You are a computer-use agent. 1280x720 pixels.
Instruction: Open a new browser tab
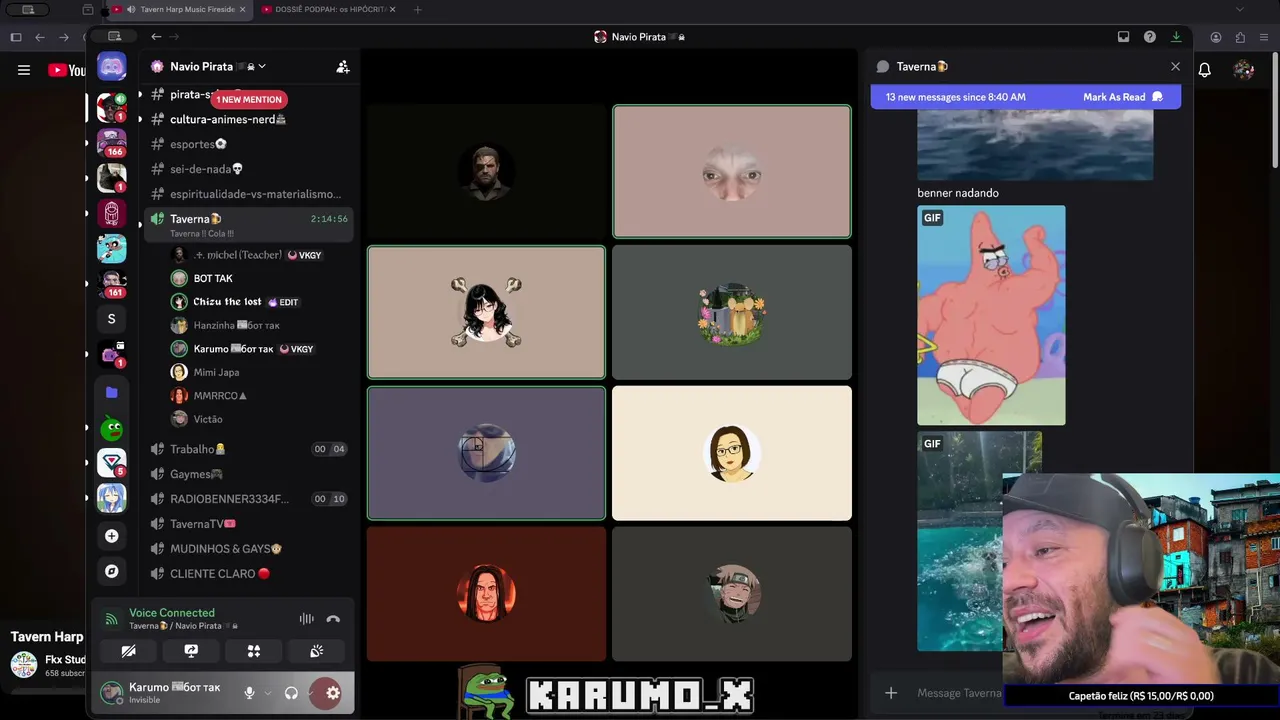(x=417, y=9)
